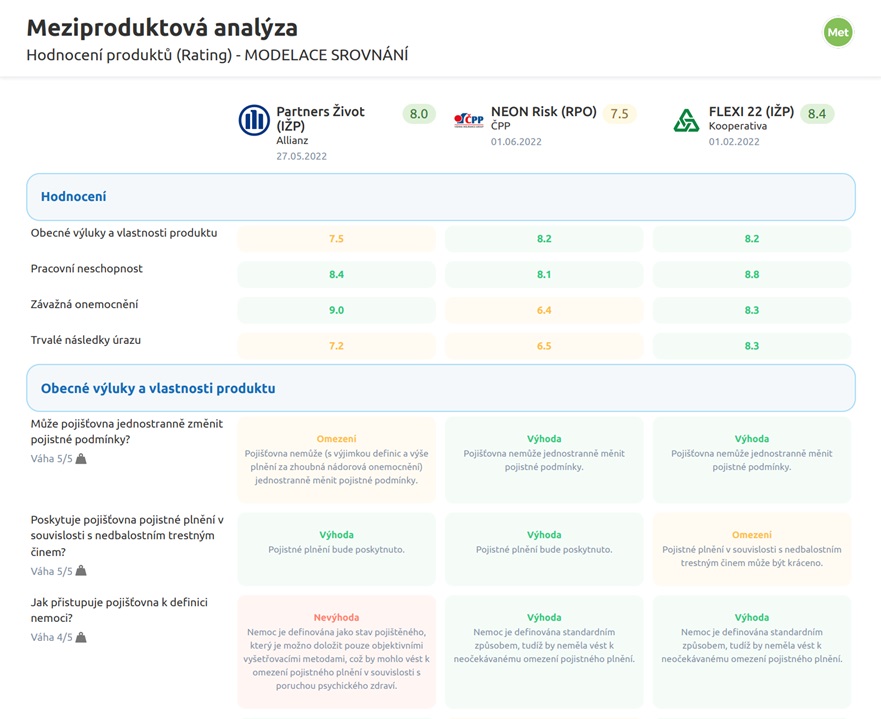Click the 6.5 score for Trvalé následky úrazu
Viewport: 881px width, 719px height.
[x=544, y=346]
